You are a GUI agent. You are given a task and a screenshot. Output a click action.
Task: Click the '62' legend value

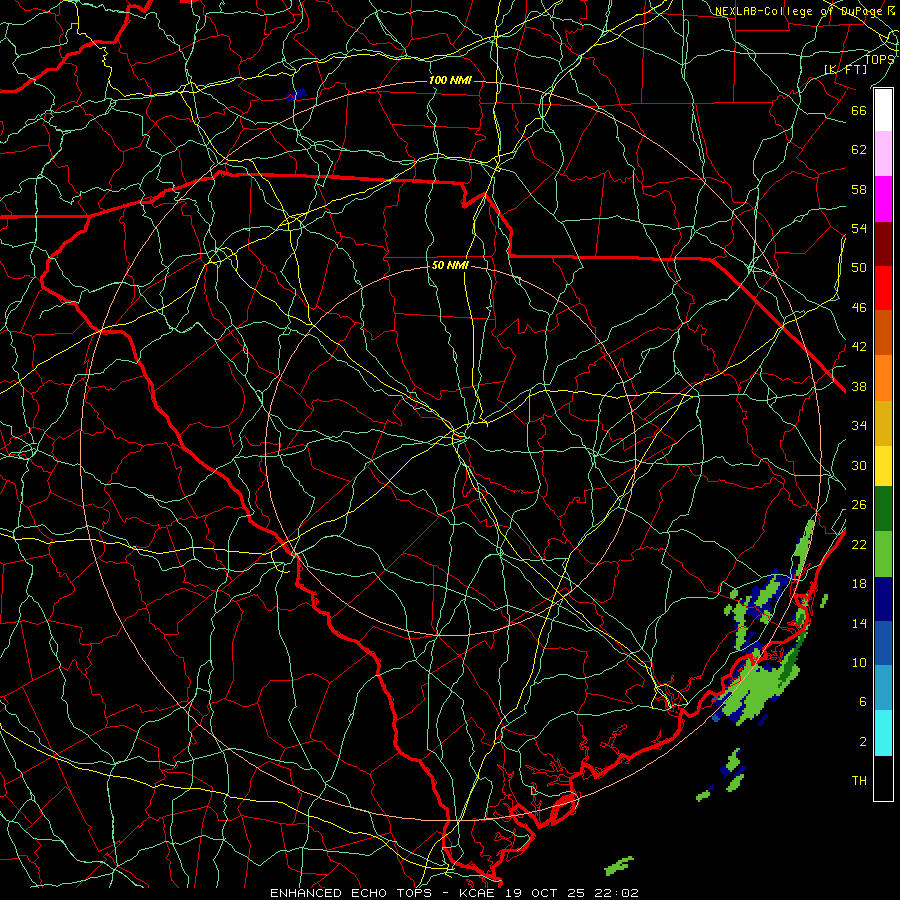[x=859, y=150]
